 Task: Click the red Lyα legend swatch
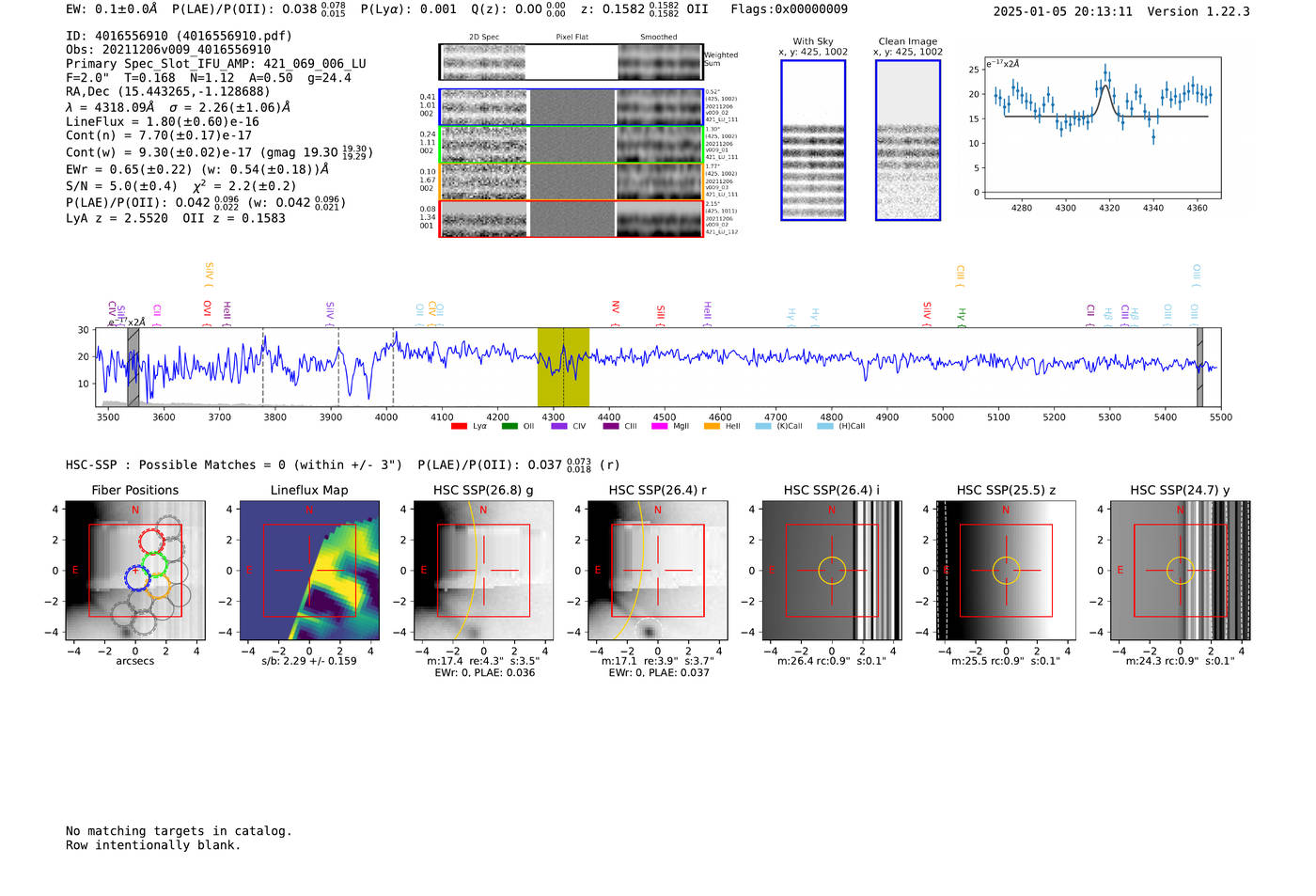click(459, 426)
